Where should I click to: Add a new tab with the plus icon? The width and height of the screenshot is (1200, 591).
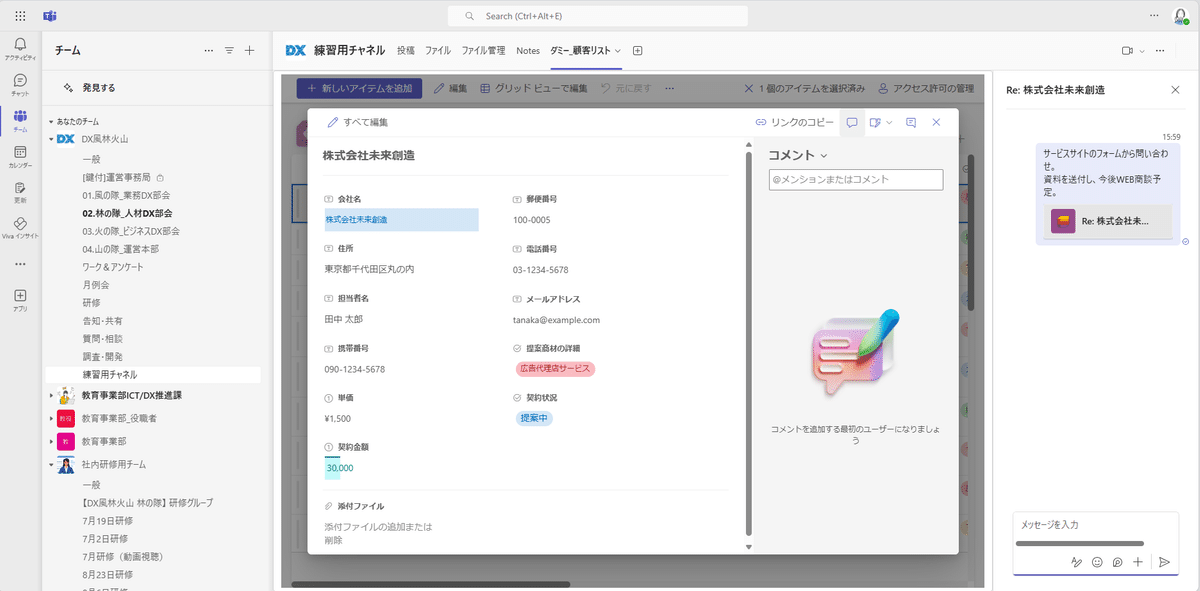638,50
